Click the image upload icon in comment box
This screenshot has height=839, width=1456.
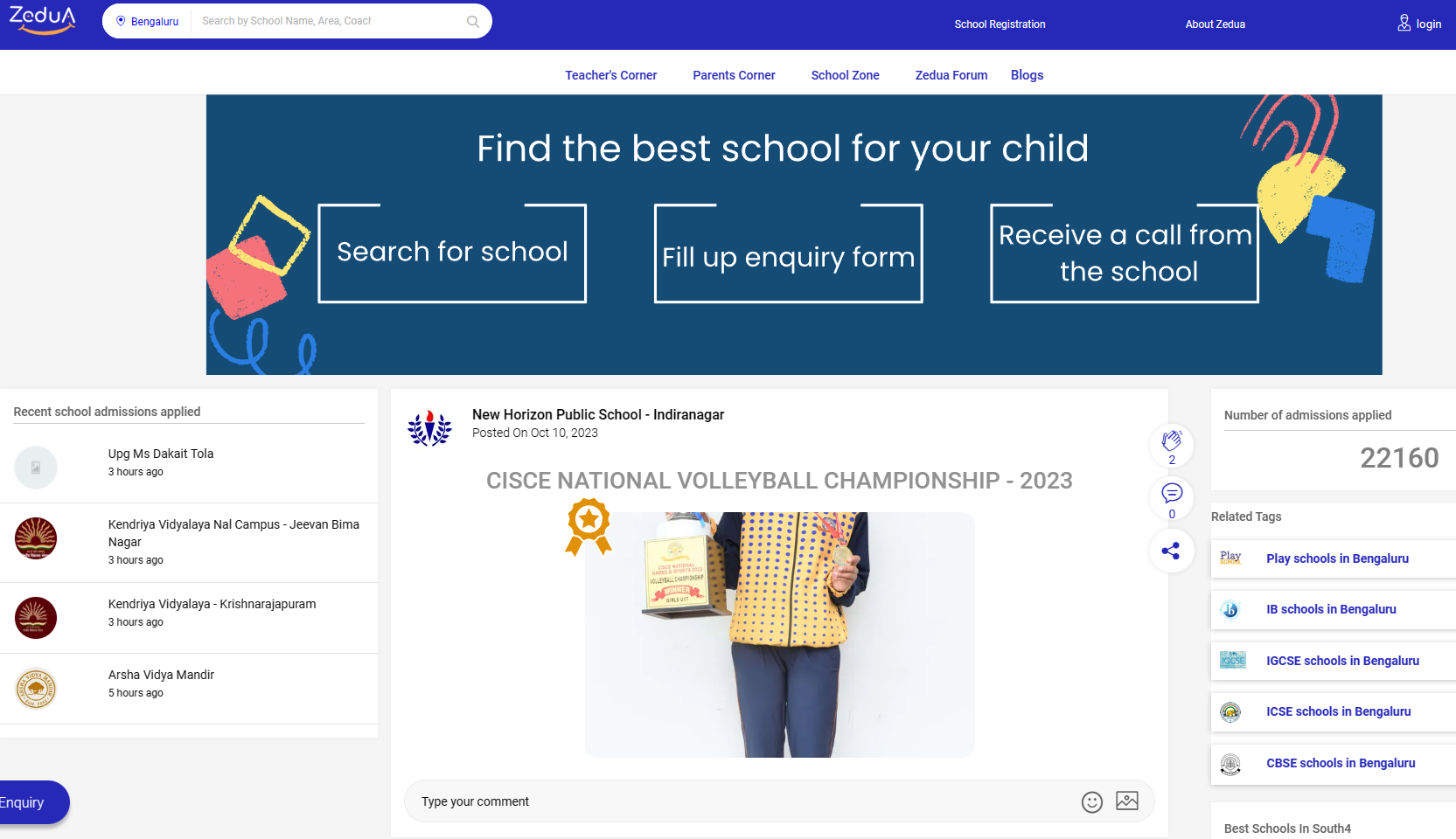pyautogui.click(x=1127, y=801)
